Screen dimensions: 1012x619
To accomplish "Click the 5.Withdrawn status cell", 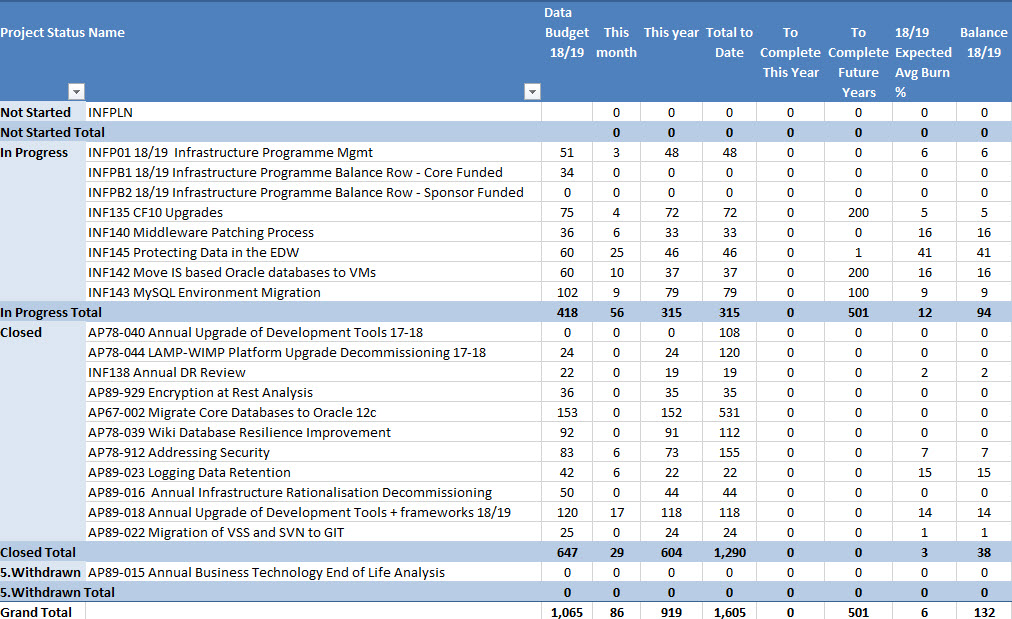I will [43, 573].
